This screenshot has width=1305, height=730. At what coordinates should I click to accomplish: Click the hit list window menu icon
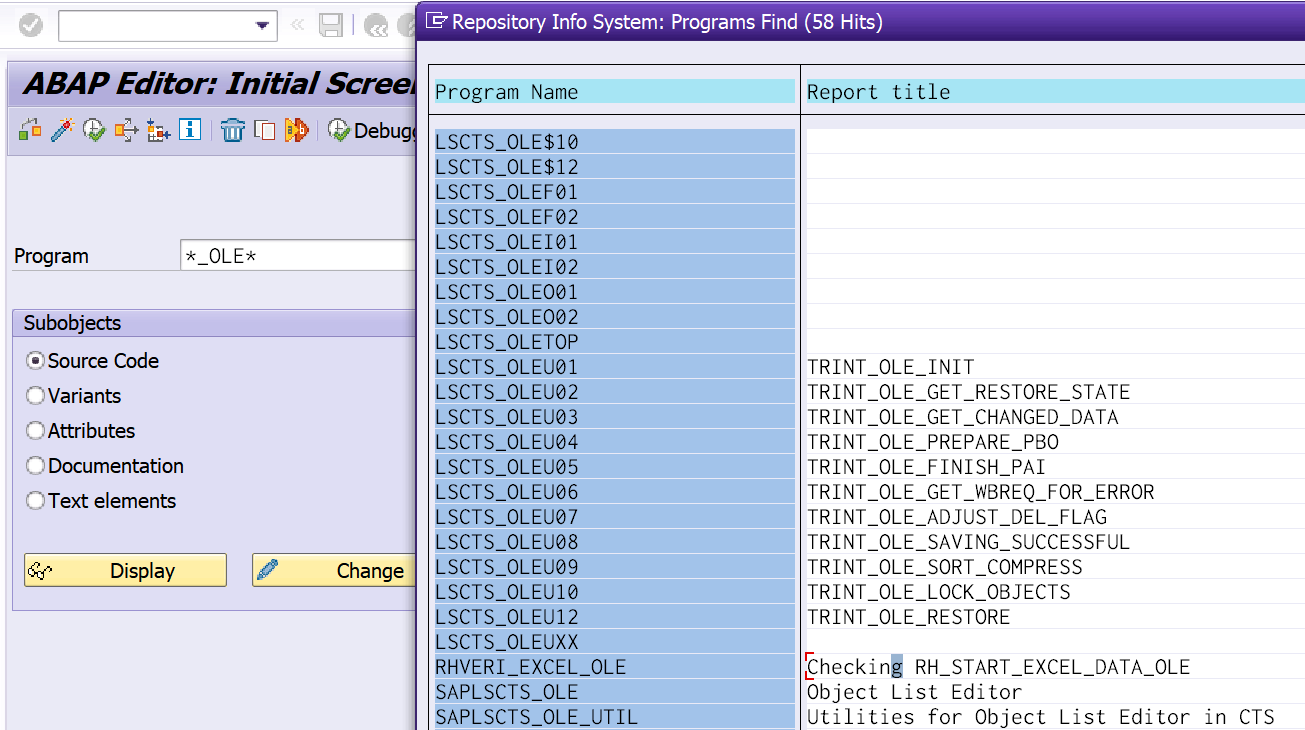pyautogui.click(x=436, y=21)
